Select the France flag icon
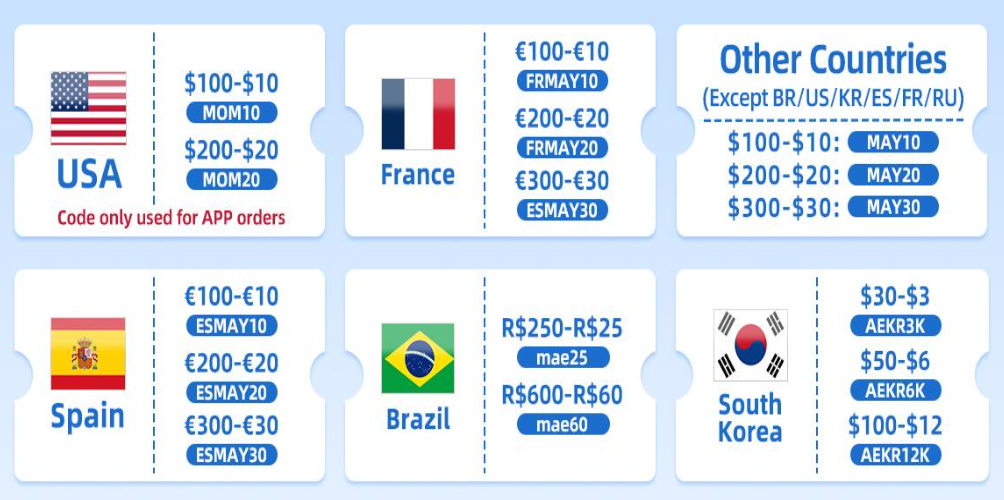The height and width of the screenshot is (500, 1004). pyautogui.click(x=418, y=114)
